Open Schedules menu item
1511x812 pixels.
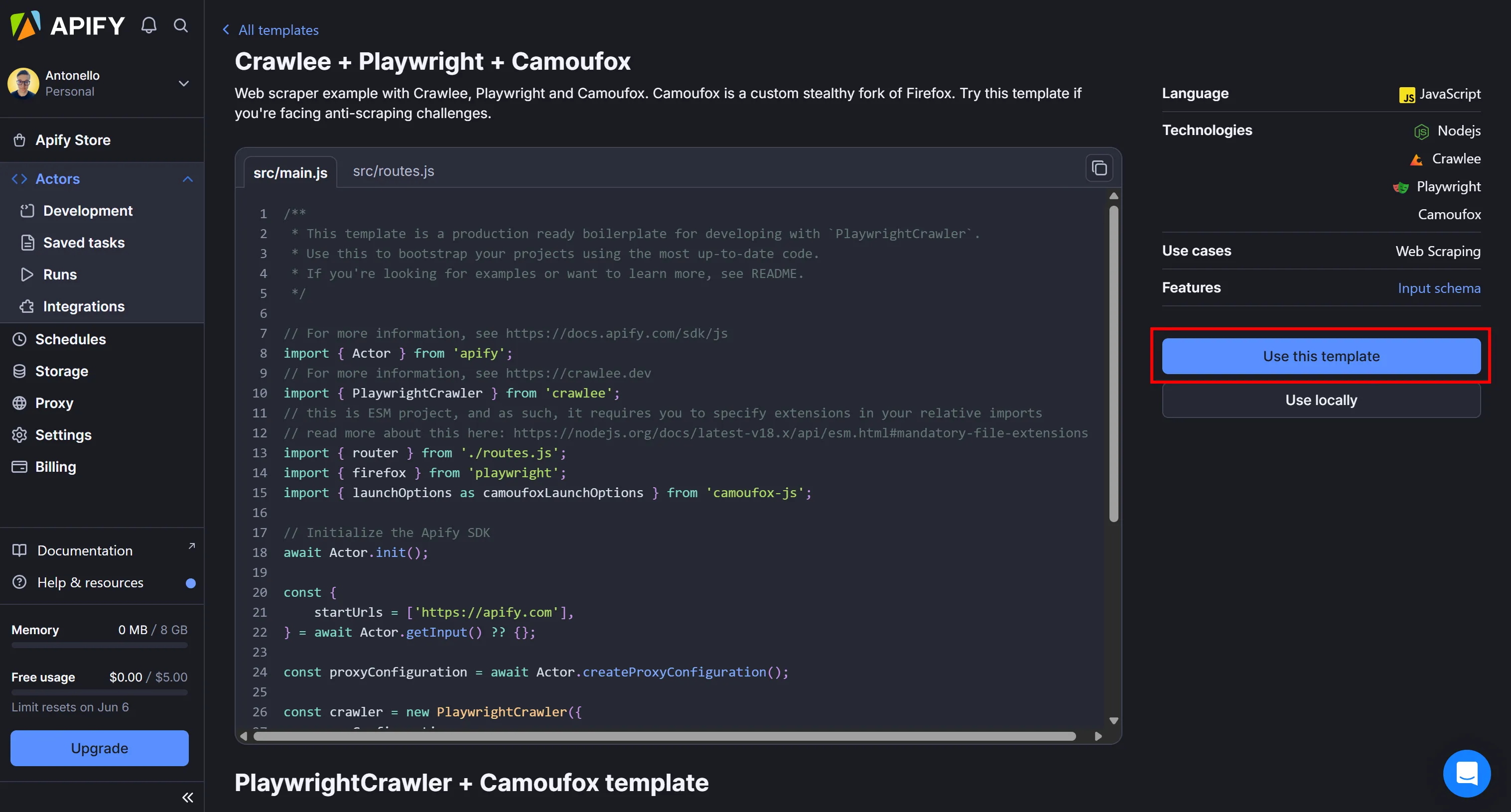[x=102, y=339]
